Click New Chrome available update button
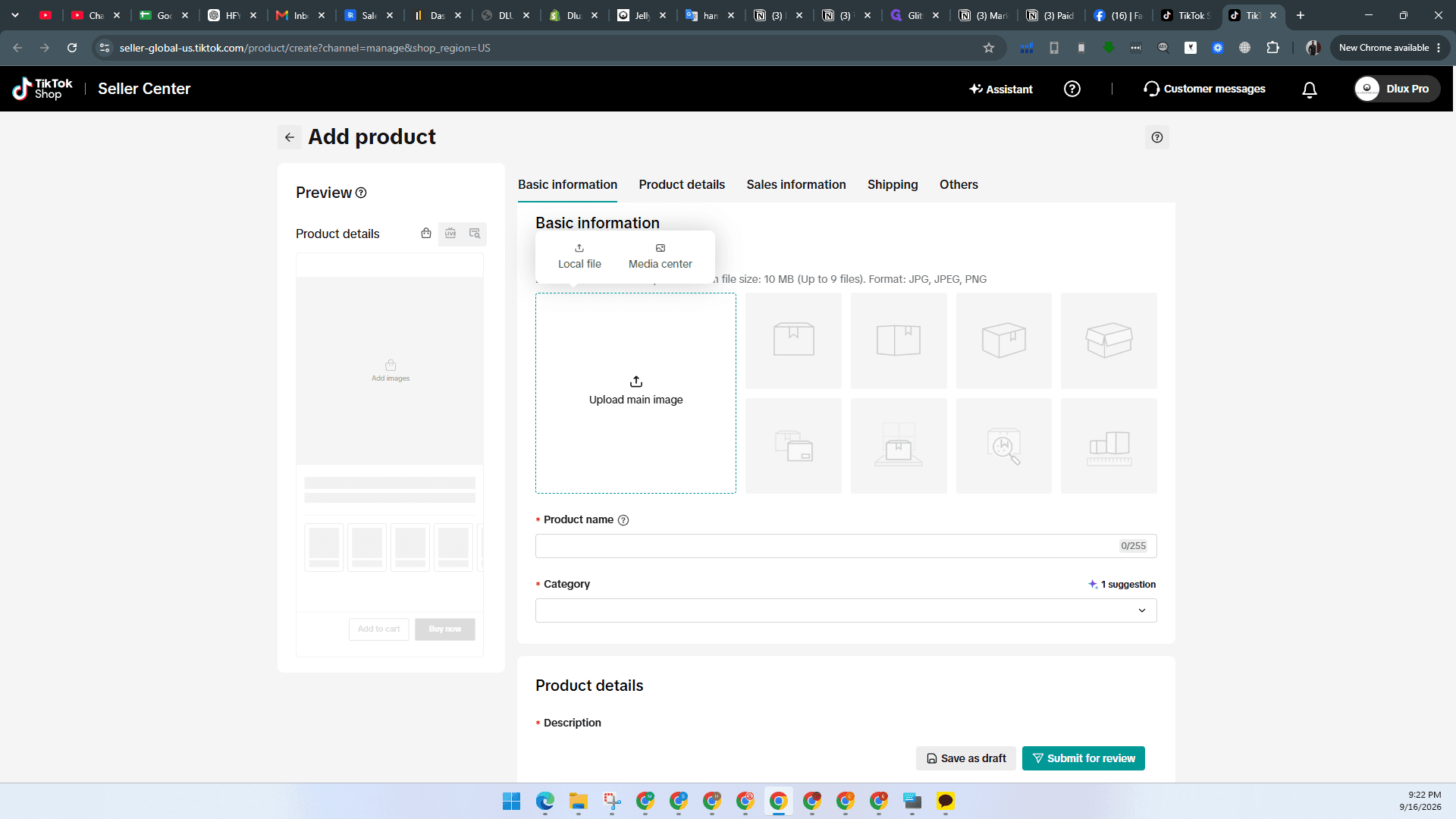 click(x=1390, y=48)
